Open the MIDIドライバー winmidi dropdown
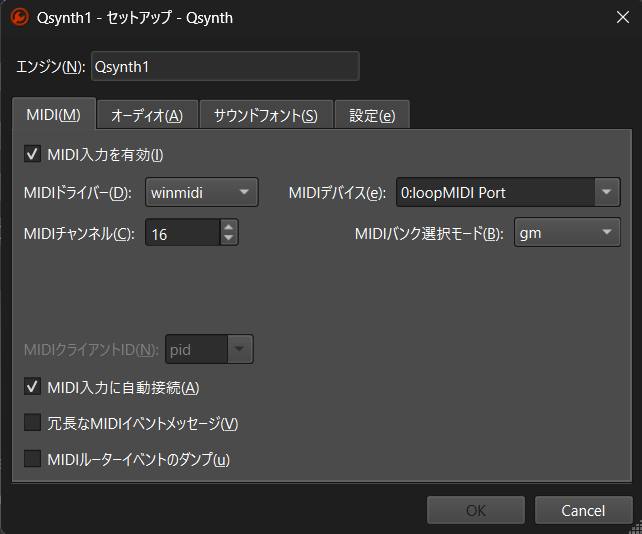 point(202,192)
